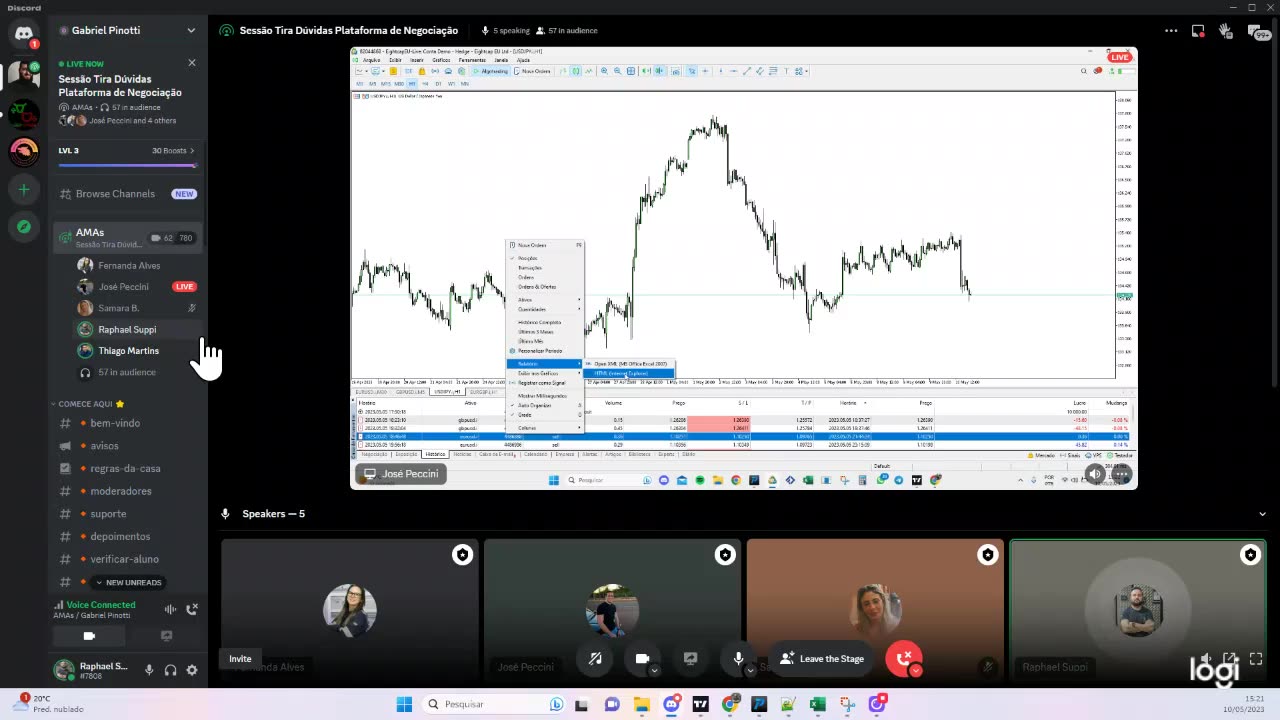
Task: Click the server boost progress bar under LVL 3
Action: click(127, 165)
